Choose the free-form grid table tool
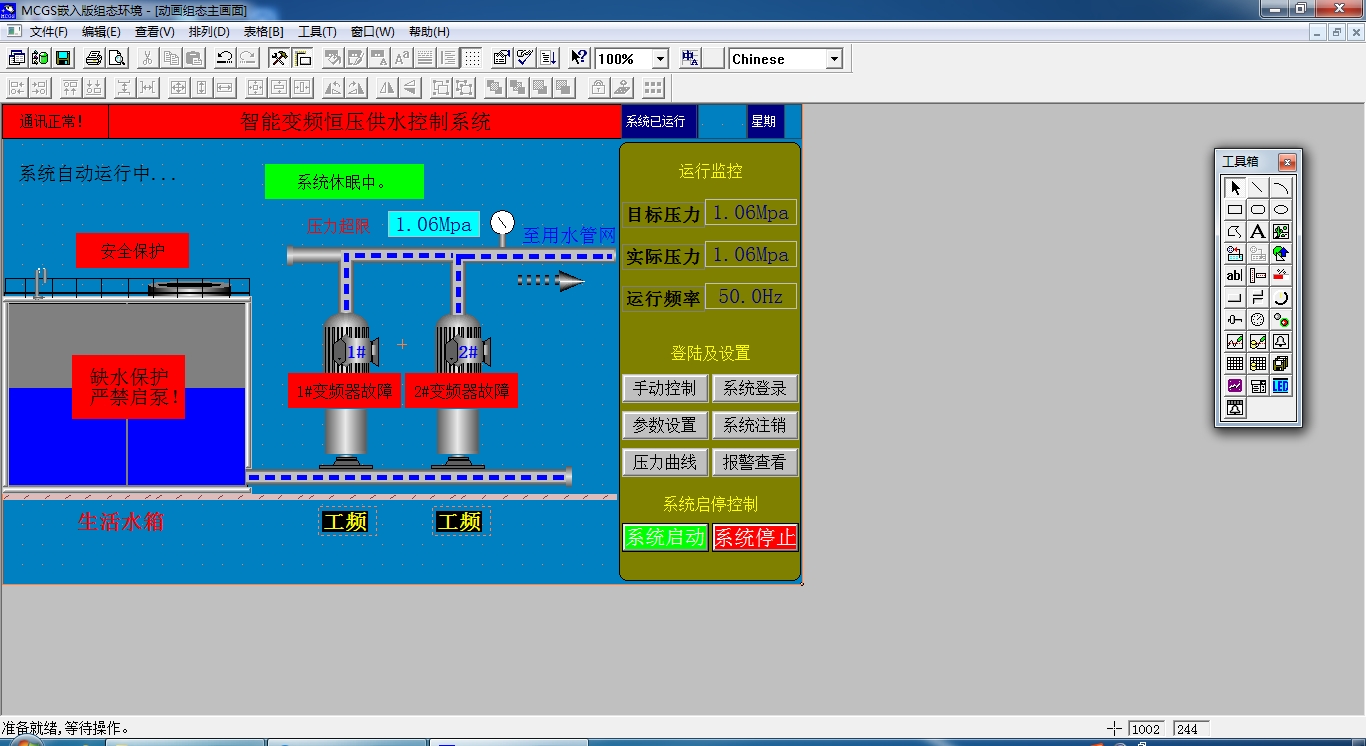Image resolution: width=1366 pixels, height=746 pixels. pos(1235,364)
